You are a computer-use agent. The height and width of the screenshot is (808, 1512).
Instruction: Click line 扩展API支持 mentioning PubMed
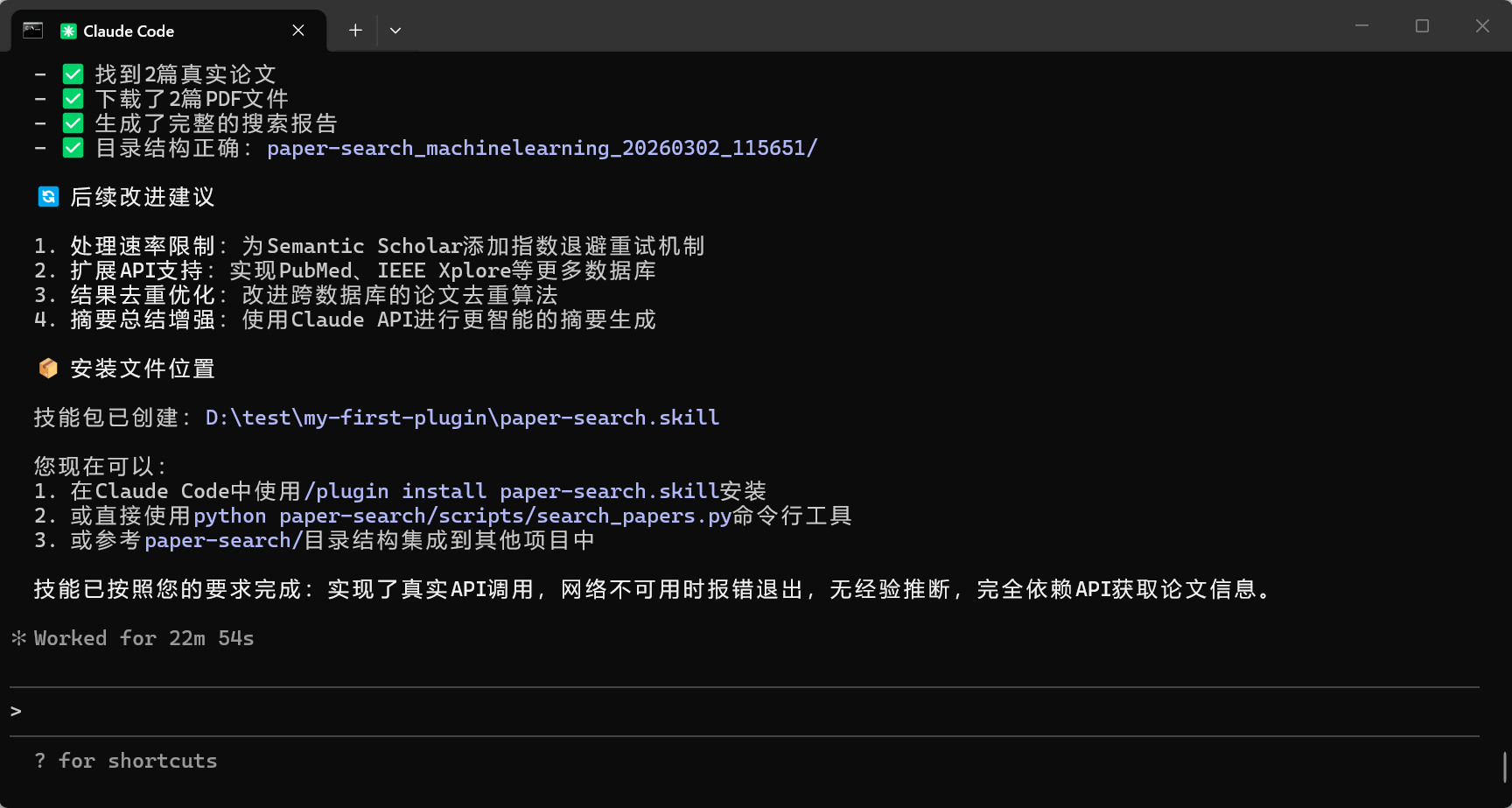click(345, 271)
